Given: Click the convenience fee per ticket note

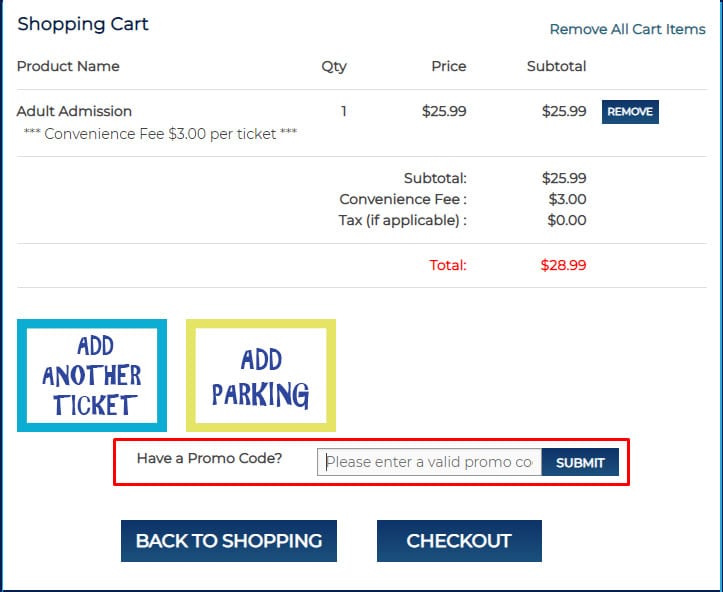Looking at the screenshot, I should tap(160, 133).
